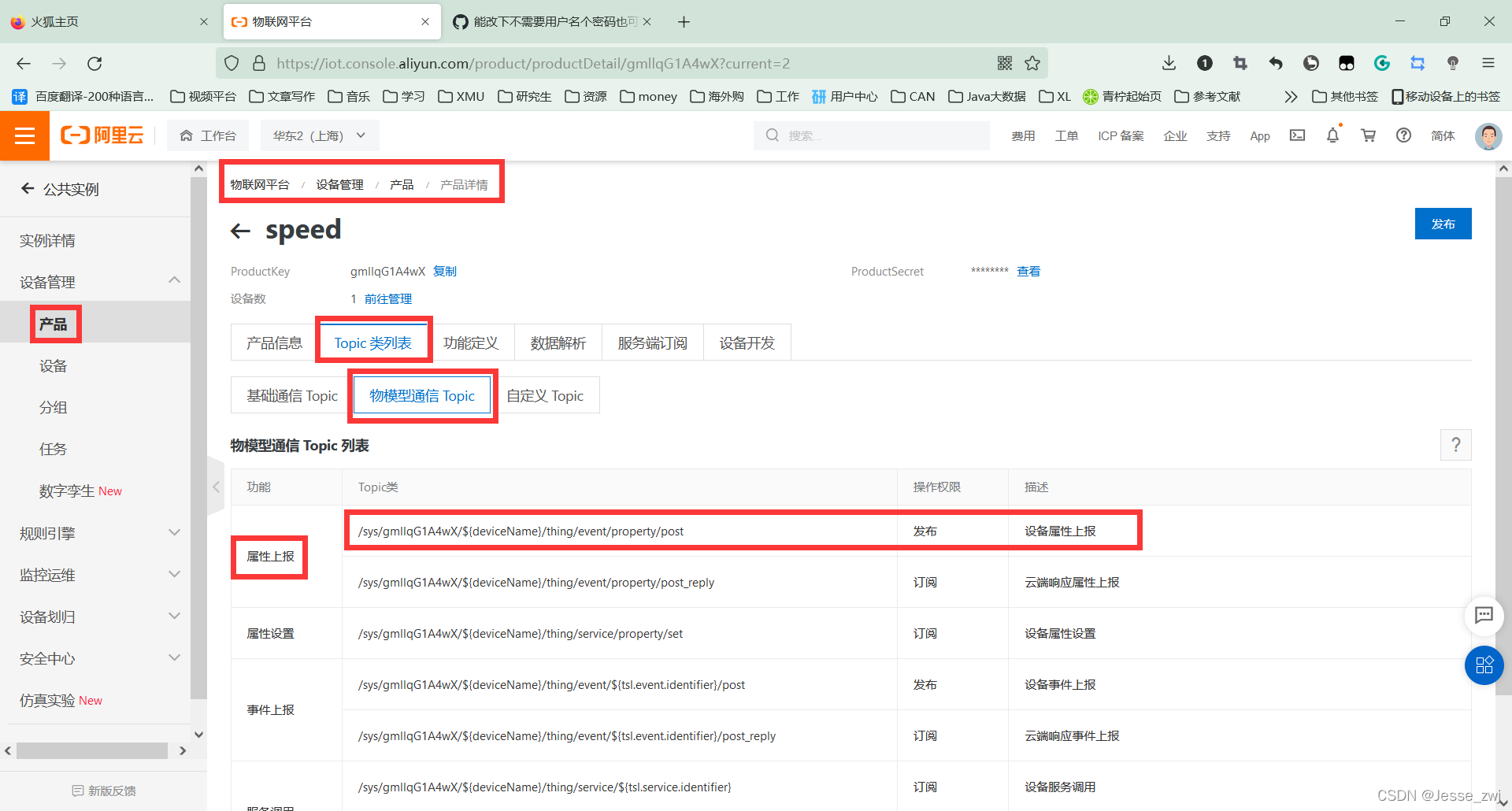
Task: Open the 华东2（上海） region dropdown
Action: point(320,135)
